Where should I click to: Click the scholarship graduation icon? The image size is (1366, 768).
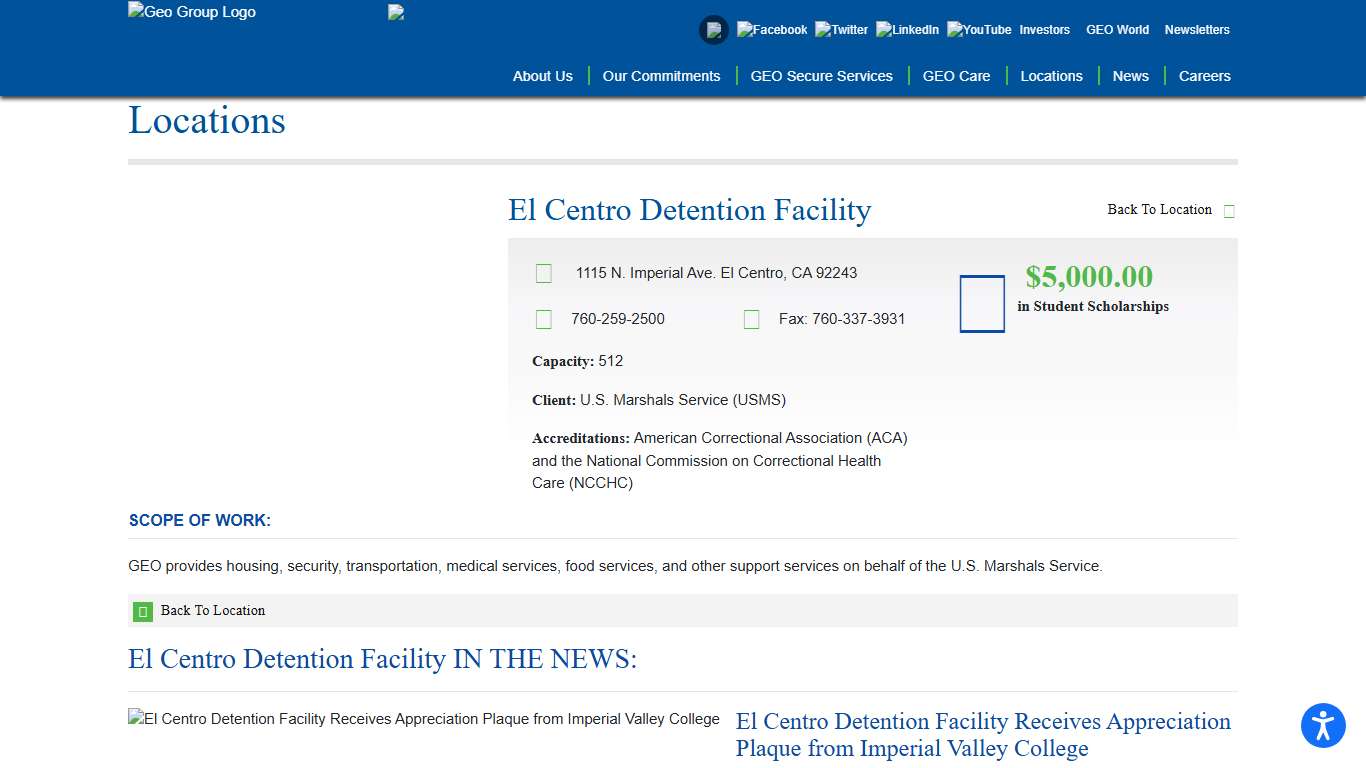(981, 303)
